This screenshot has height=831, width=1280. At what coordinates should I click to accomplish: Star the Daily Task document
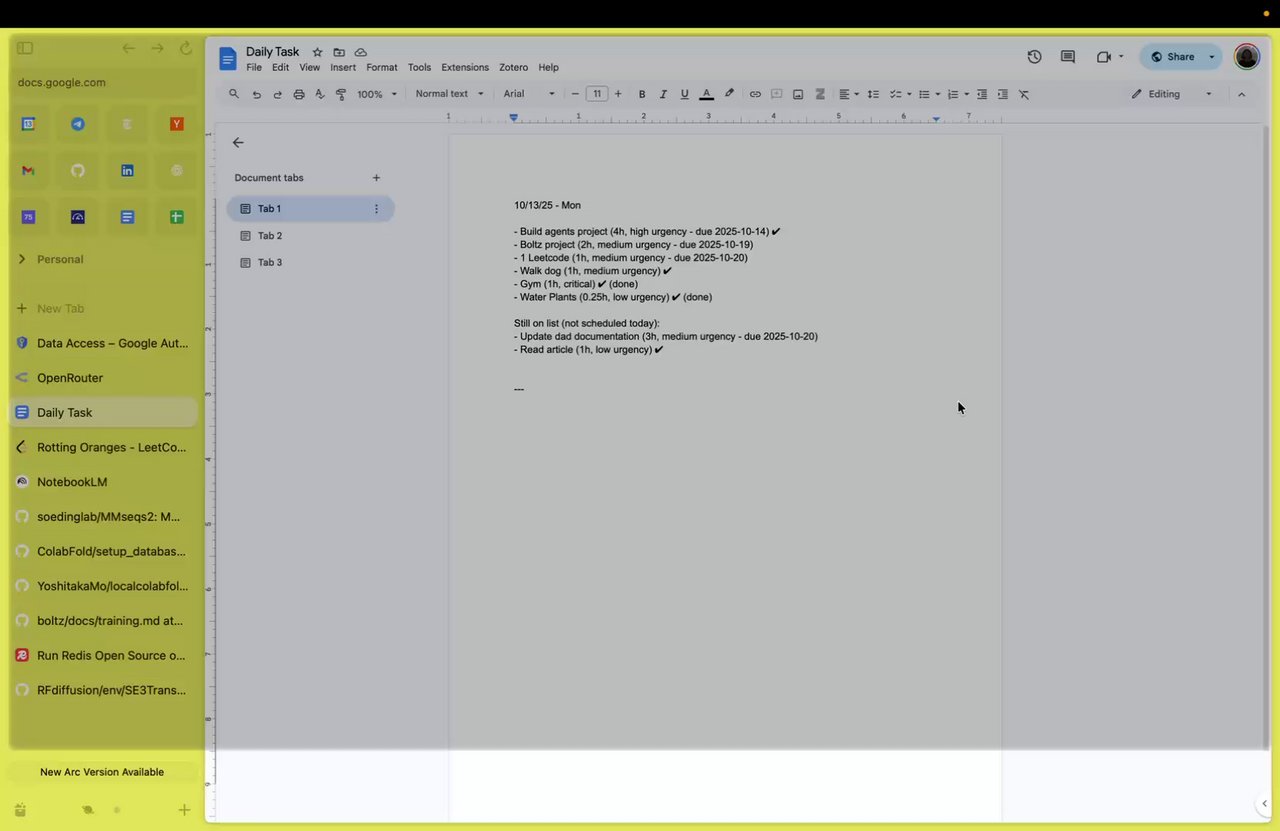click(317, 52)
